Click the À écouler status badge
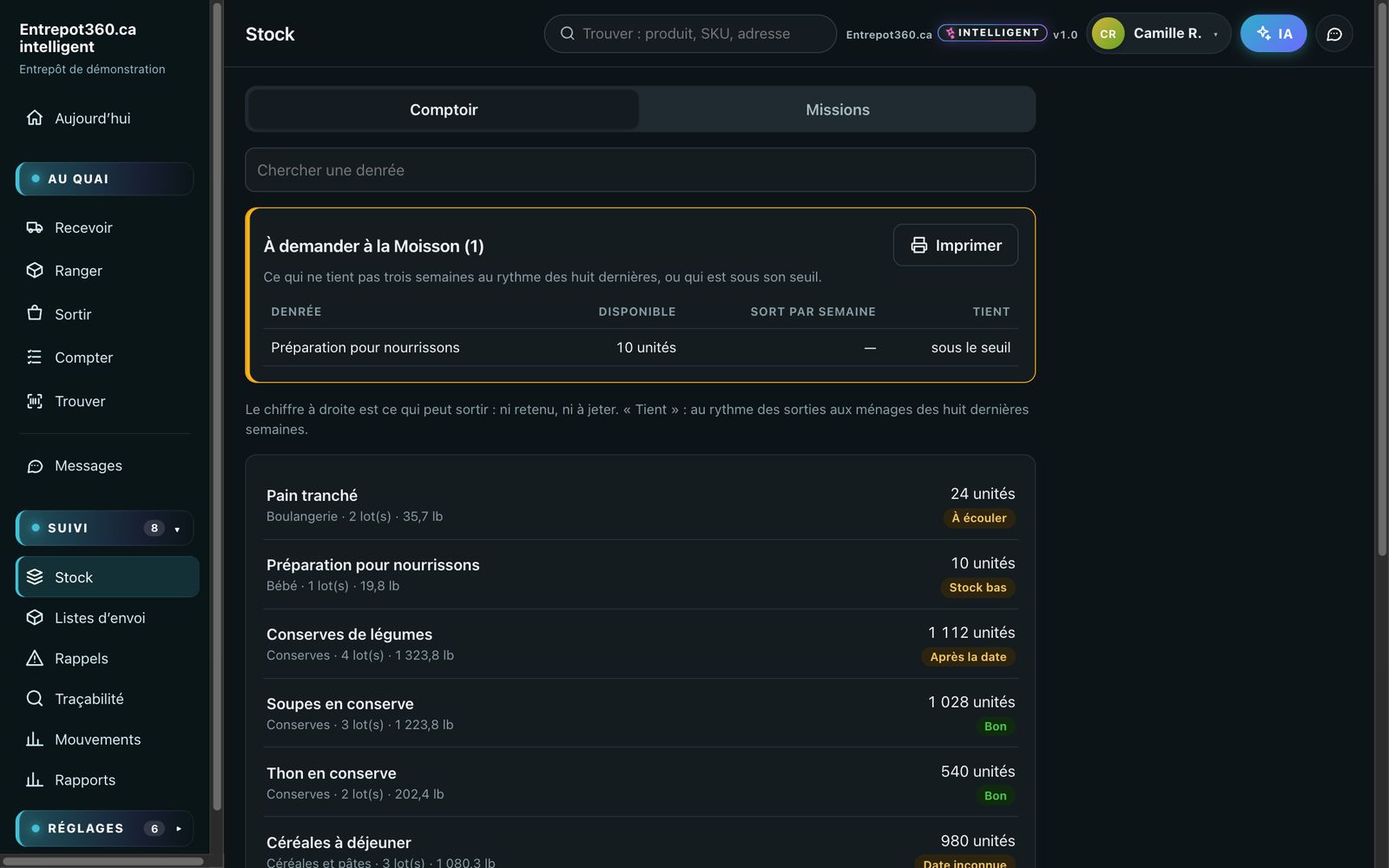 click(979, 518)
